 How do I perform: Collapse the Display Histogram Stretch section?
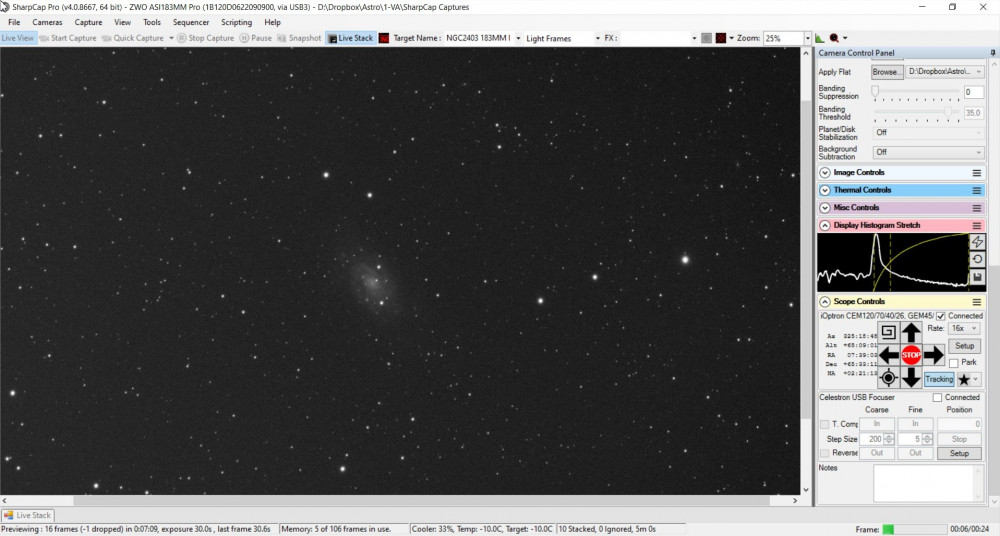pos(825,226)
